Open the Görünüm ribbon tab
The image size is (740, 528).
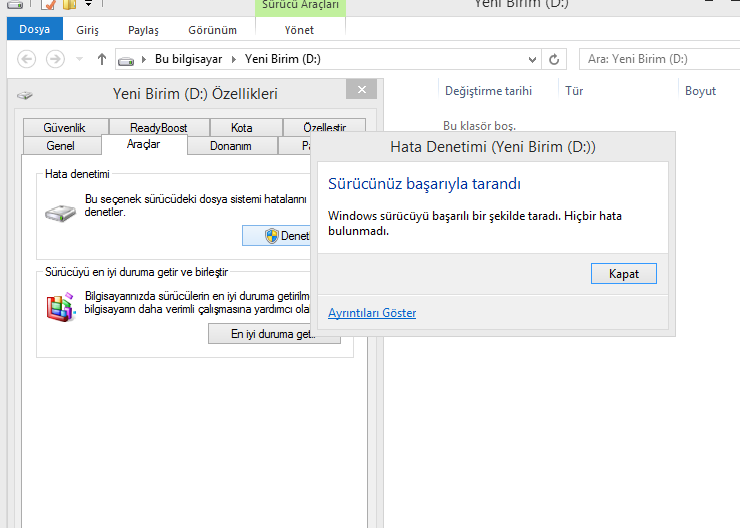tap(212, 30)
